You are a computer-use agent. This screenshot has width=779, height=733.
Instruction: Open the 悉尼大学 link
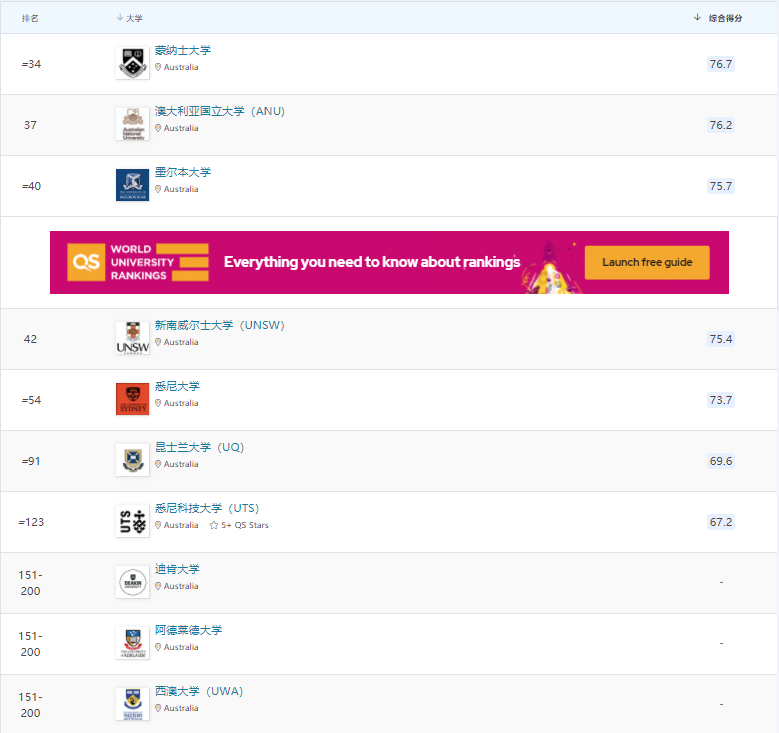click(177, 387)
